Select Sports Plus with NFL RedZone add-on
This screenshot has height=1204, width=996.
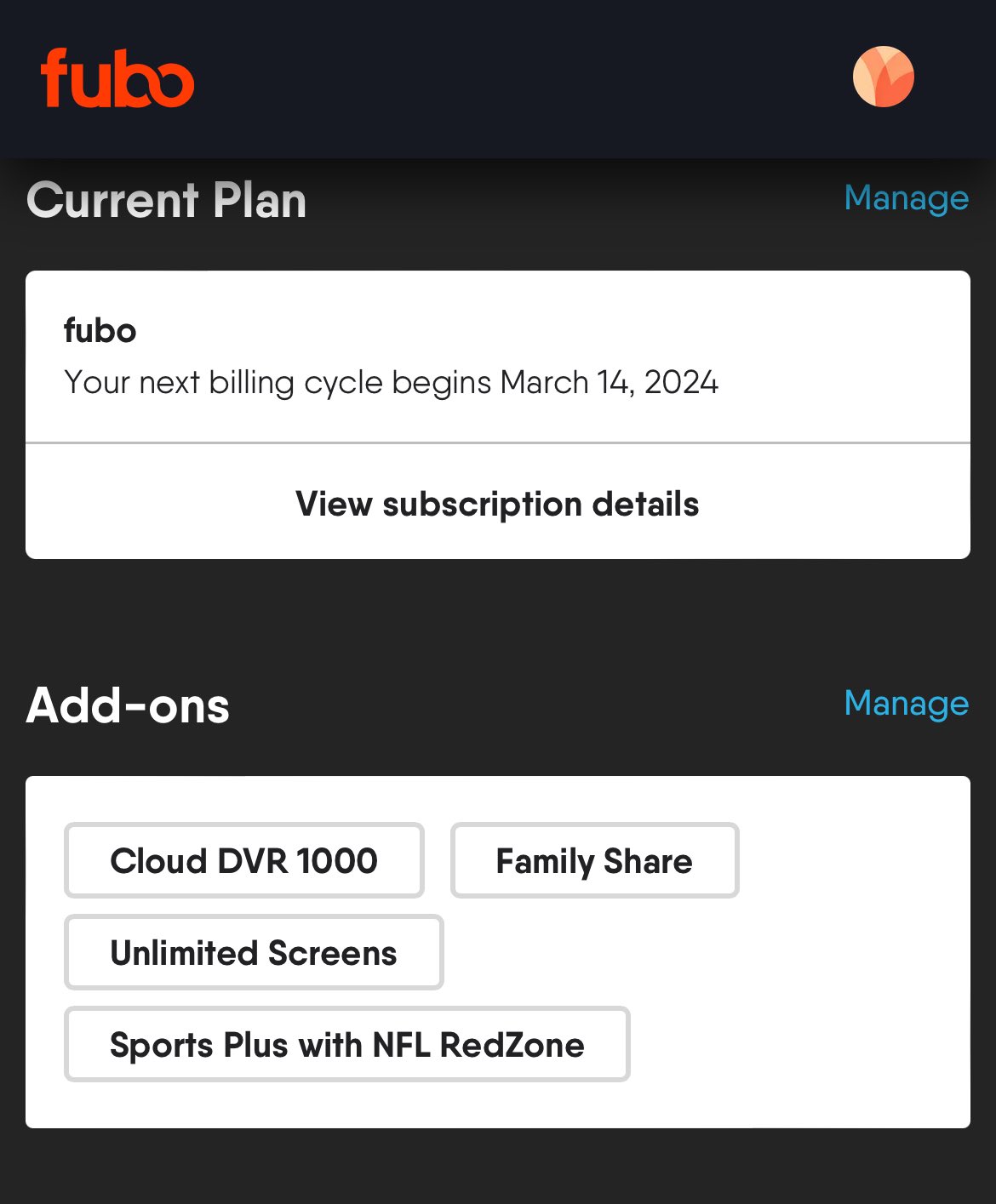(x=346, y=1044)
